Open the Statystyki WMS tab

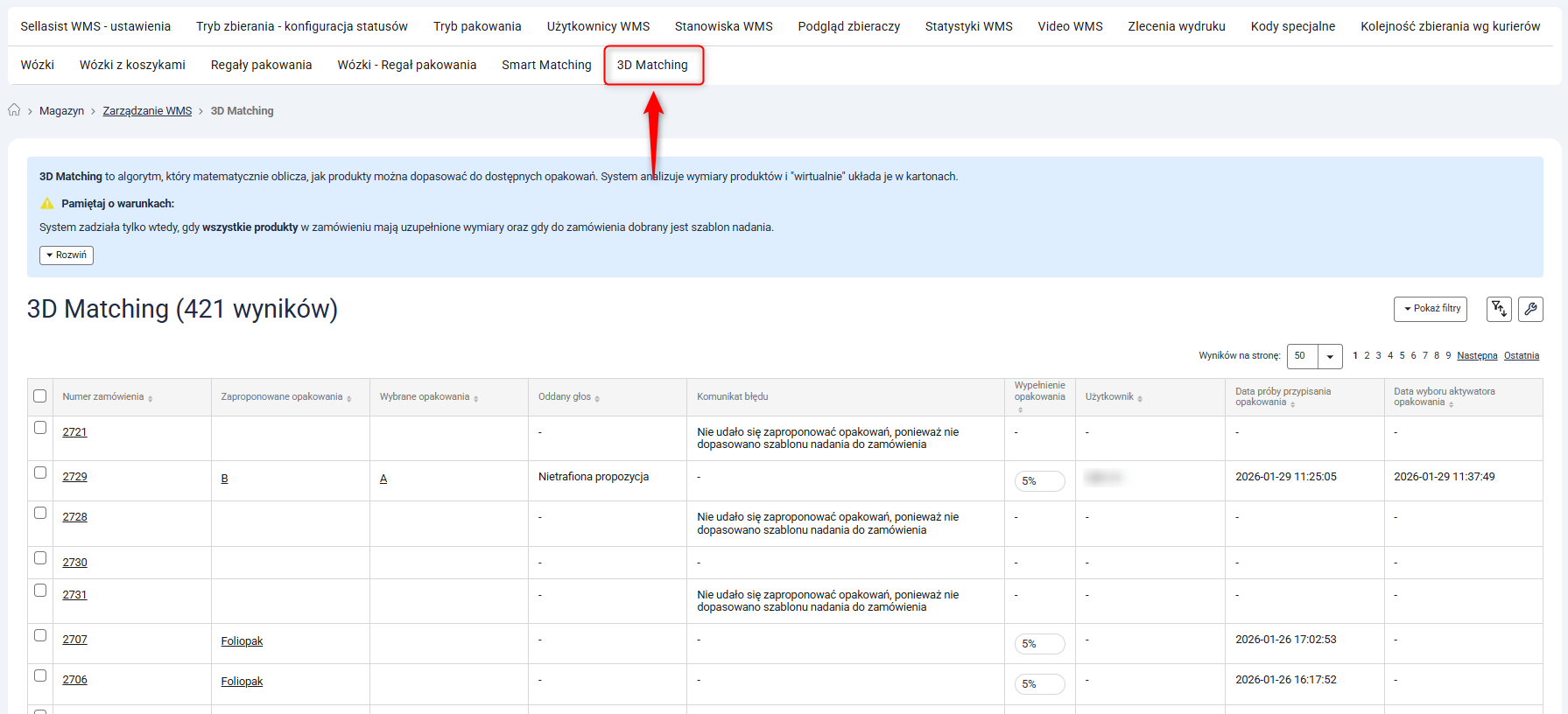pos(968,26)
